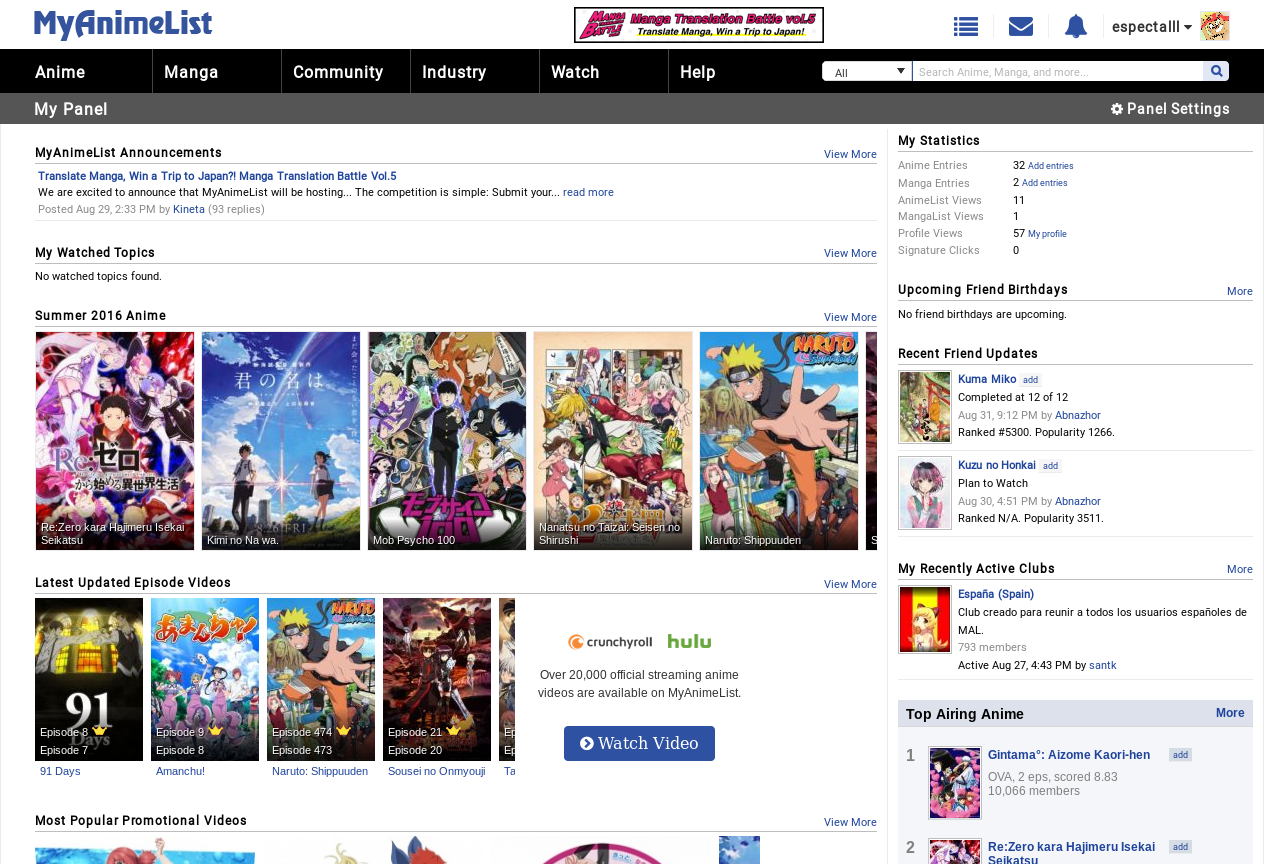Image resolution: width=1264 pixels, height=864 pixels.
Task: Click crown icon on Amanchu! Episode 9
Action: pyautogui.click(x=216, y=731)
